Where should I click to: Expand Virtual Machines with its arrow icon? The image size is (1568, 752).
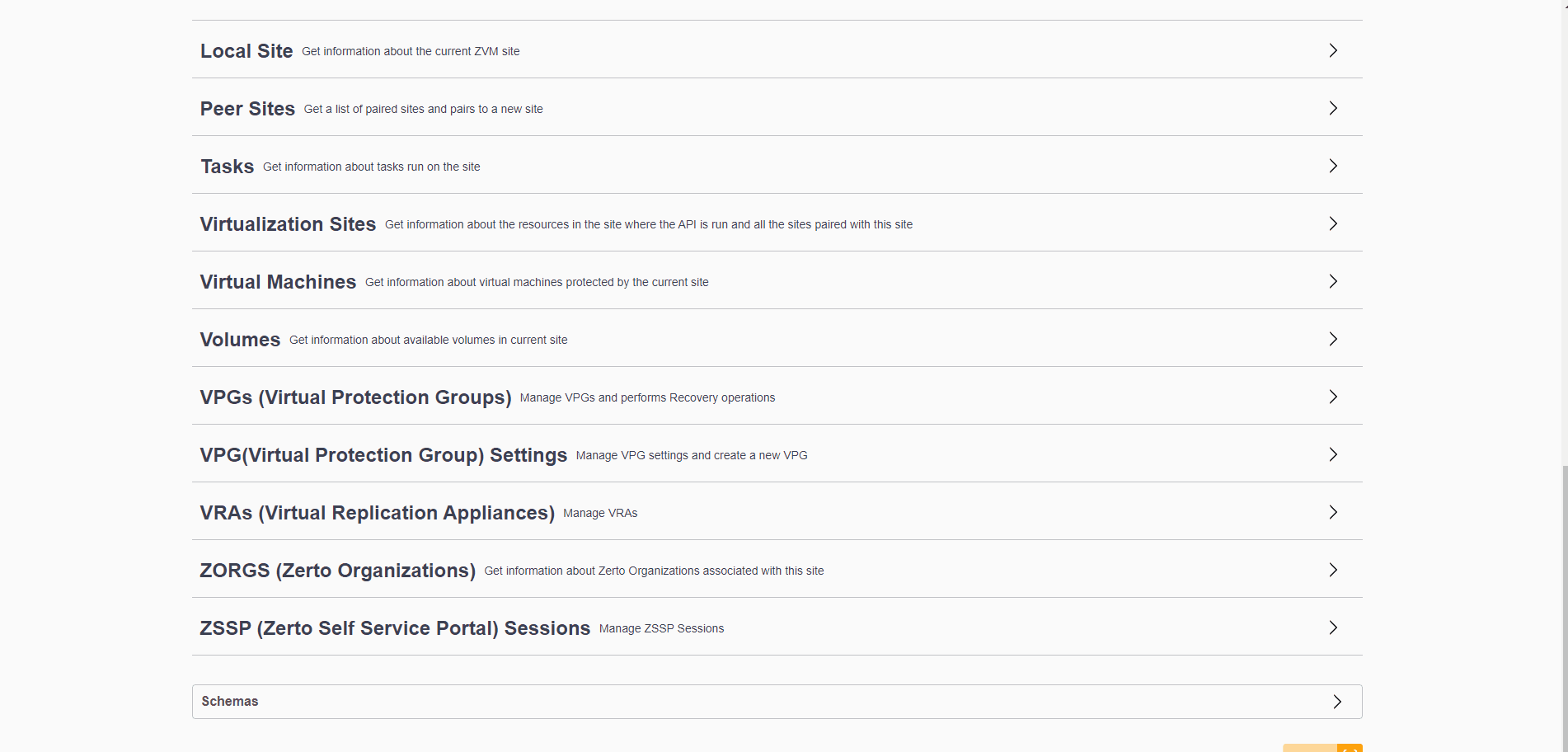[x=1333, y=281]
